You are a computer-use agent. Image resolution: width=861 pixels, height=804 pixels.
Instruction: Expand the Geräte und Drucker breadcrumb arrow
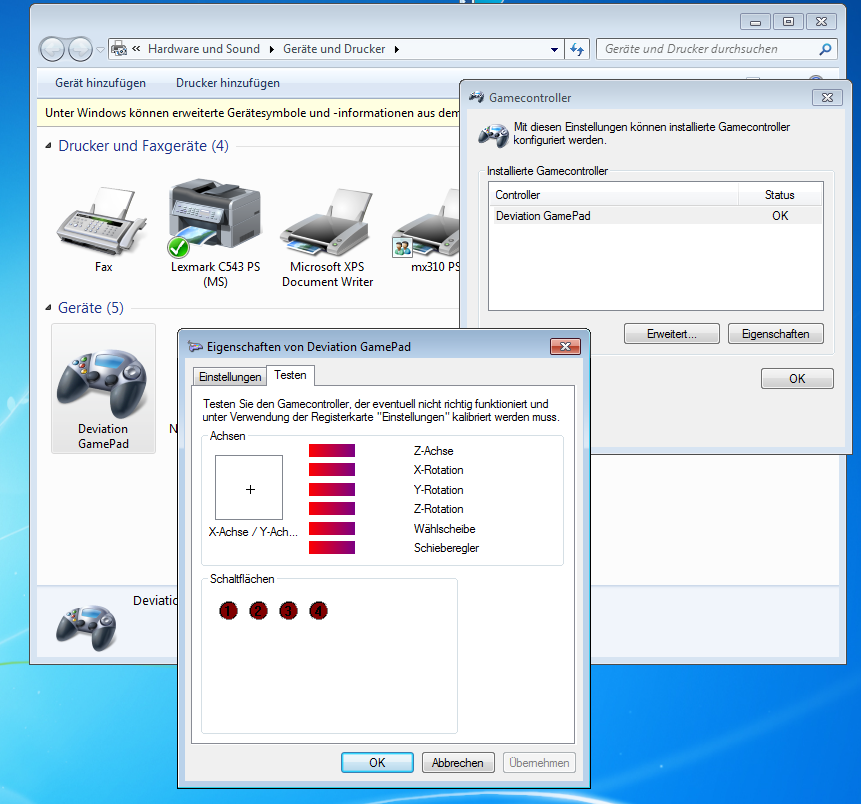tap(396, 49)
